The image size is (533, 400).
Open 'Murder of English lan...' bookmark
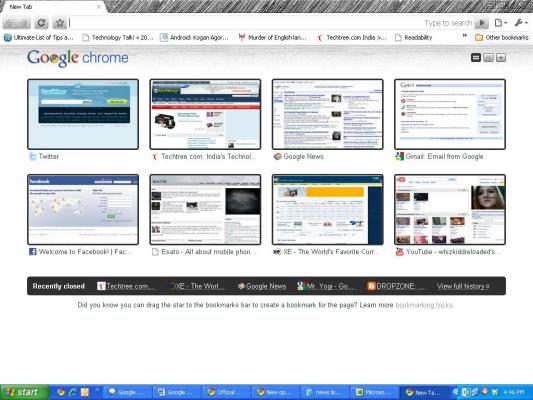tap(272, 37)
